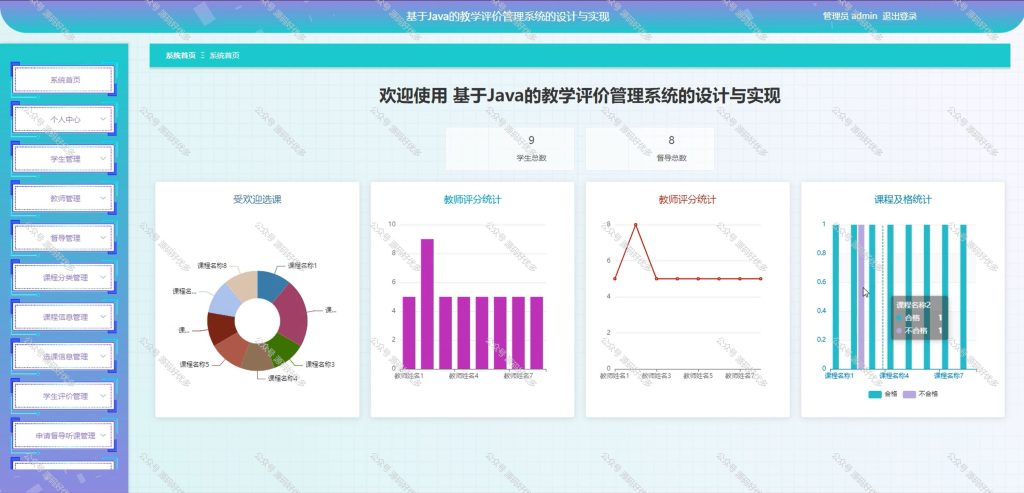Toggle the 合格 legend swatch
1024x493 pixels.
[x=874, y=394]
